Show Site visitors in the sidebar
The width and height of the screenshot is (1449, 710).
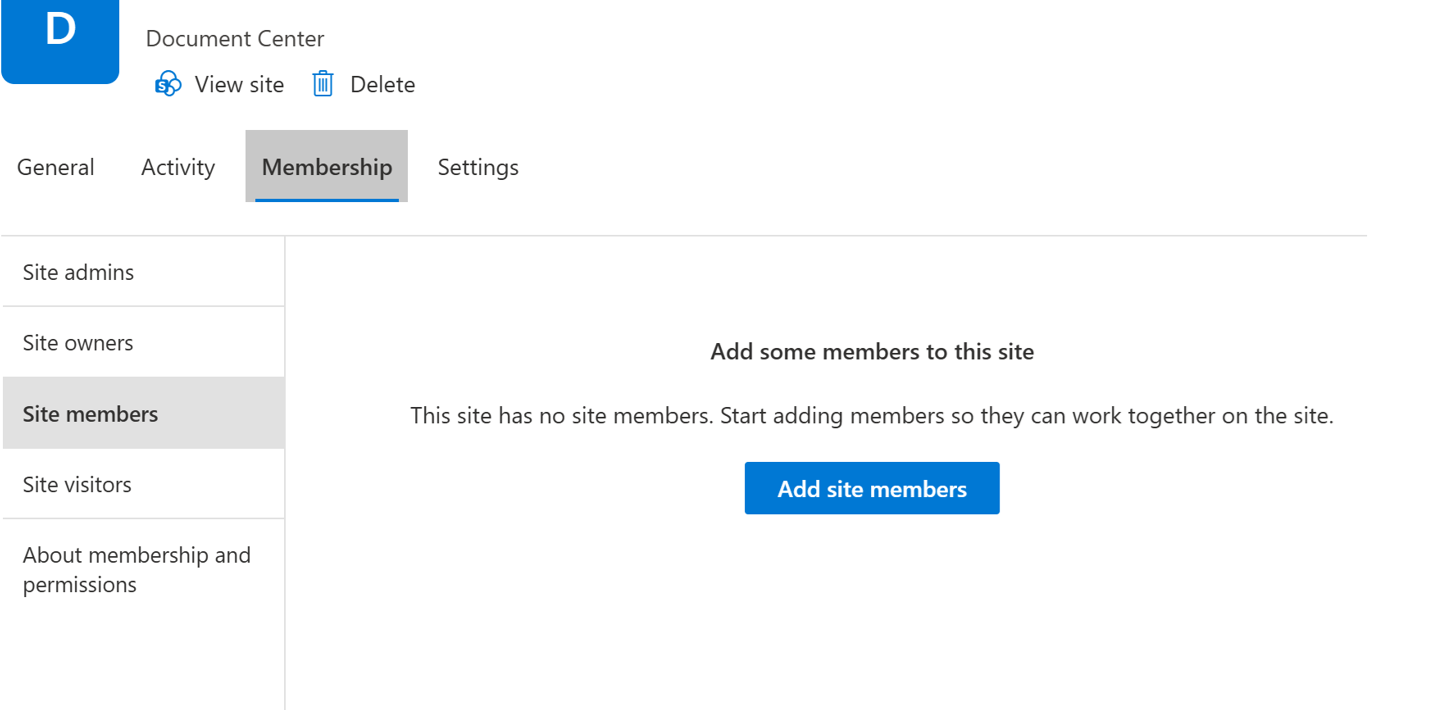[x=77, y=485]
